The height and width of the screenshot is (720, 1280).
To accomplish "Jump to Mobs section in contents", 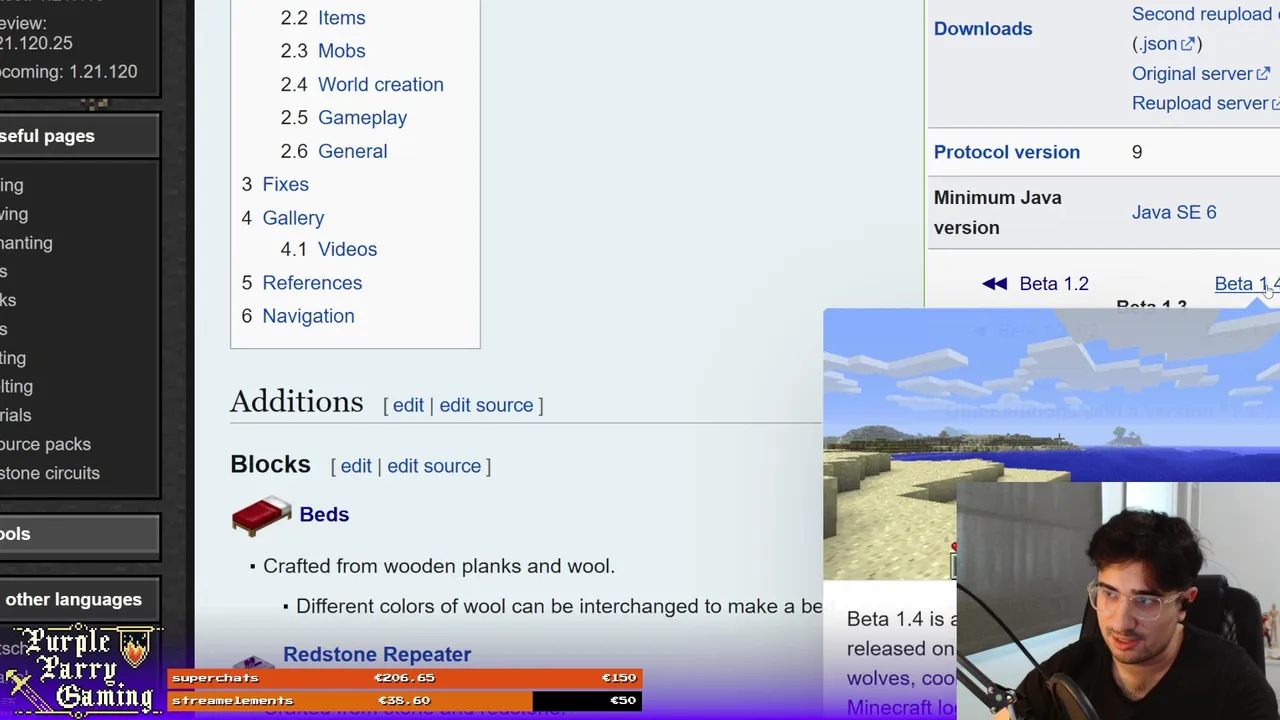I will point(341,51).
